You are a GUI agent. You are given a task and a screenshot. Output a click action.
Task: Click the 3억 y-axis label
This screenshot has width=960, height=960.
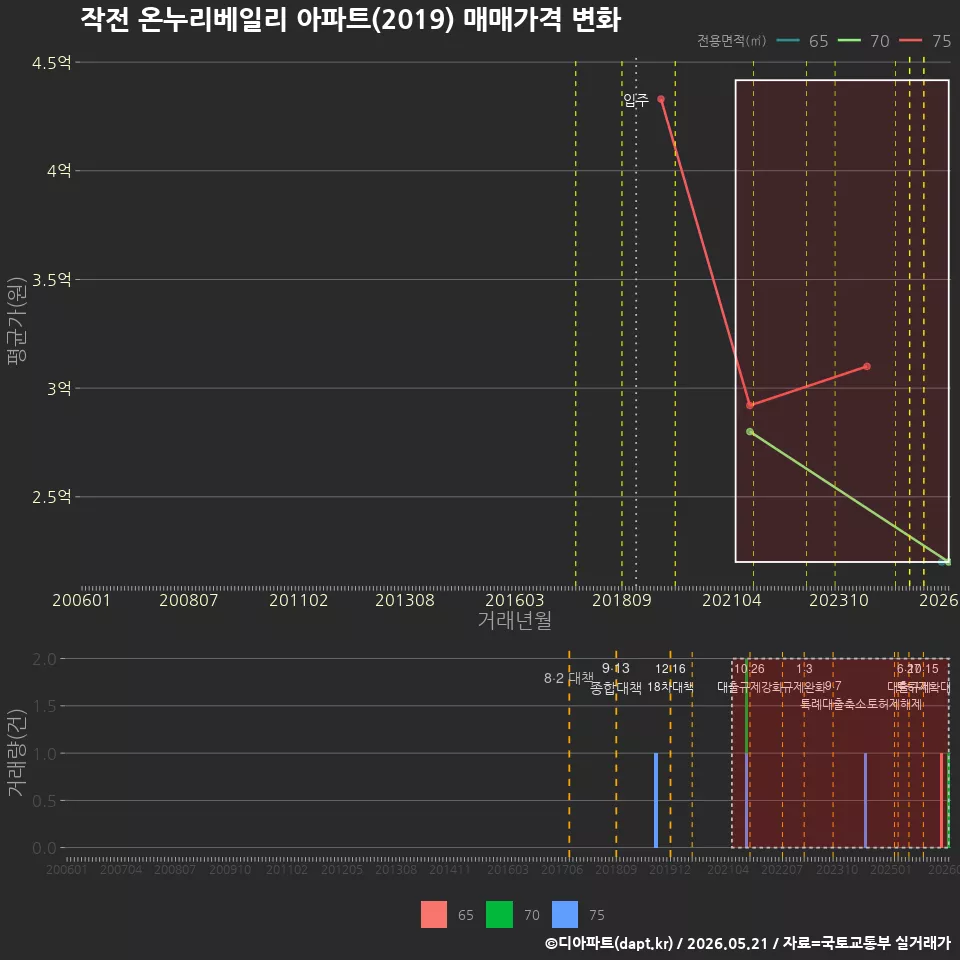pos(59,388)
